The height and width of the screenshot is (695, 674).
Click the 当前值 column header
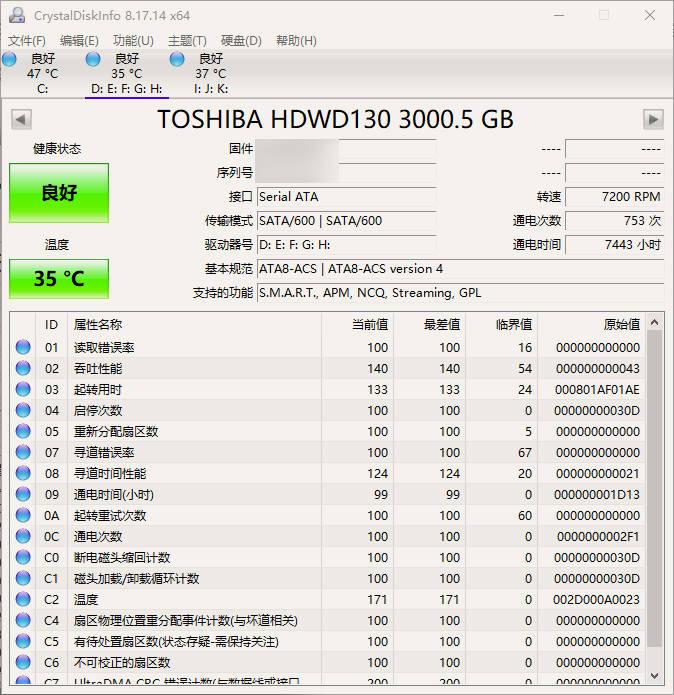click(x=357, y=325)
